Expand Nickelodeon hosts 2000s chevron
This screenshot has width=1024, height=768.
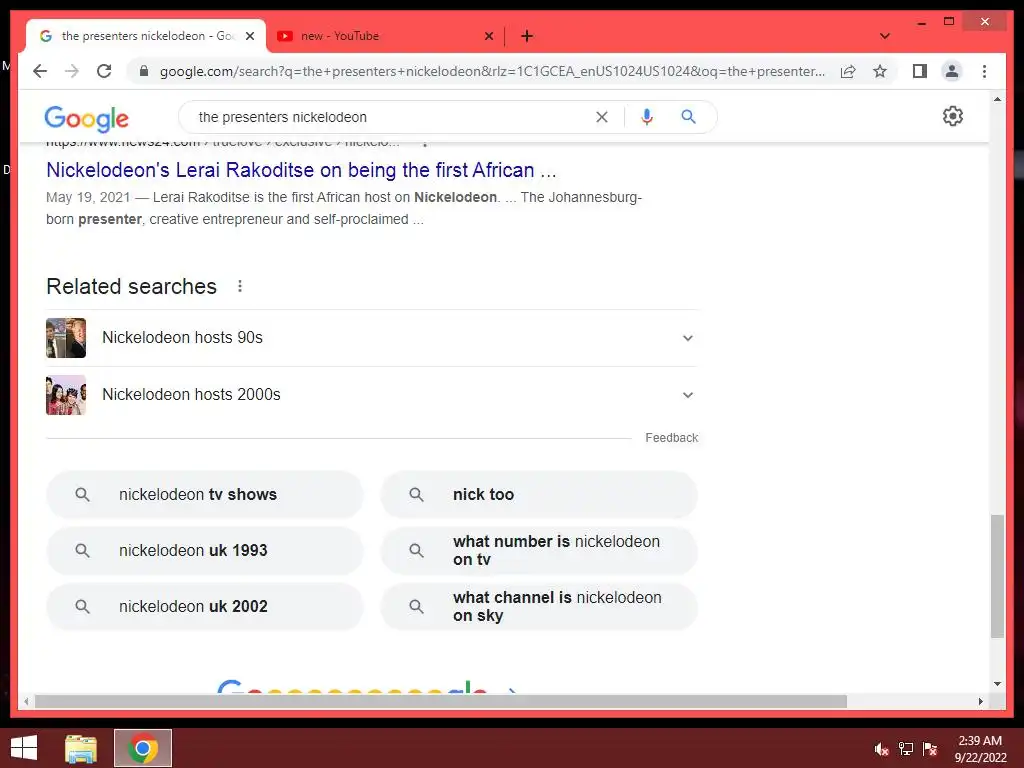click(687, 395)
